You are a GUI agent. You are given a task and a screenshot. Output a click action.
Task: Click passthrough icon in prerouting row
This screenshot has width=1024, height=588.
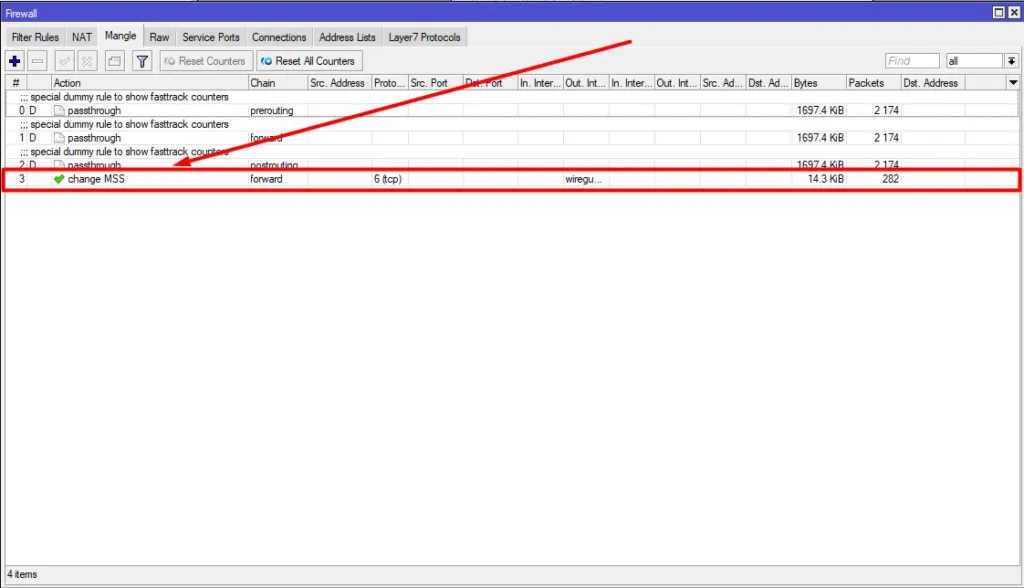59,110
